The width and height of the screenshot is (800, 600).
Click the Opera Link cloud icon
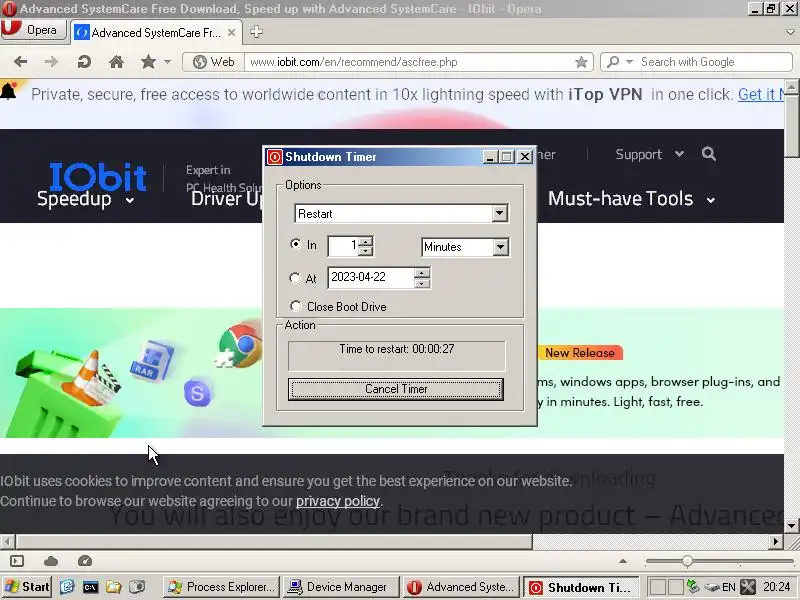(x=51, y=561)
